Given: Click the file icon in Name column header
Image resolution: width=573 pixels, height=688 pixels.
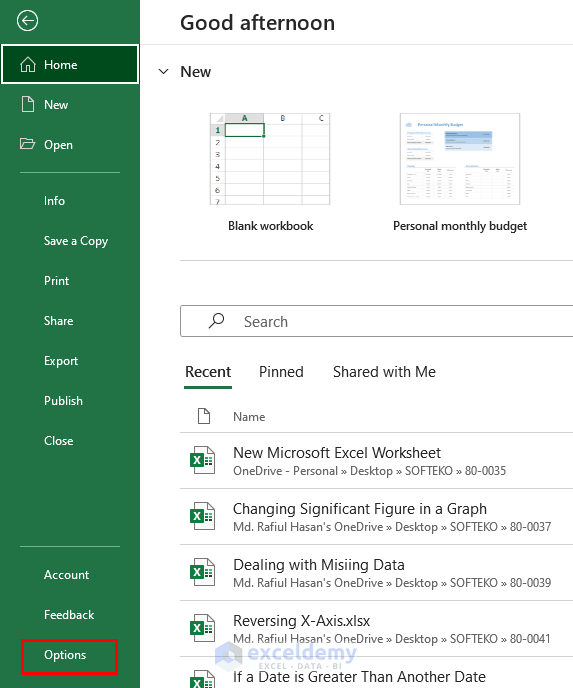Looking at the screenshot, I should click(x=204, y=416).
